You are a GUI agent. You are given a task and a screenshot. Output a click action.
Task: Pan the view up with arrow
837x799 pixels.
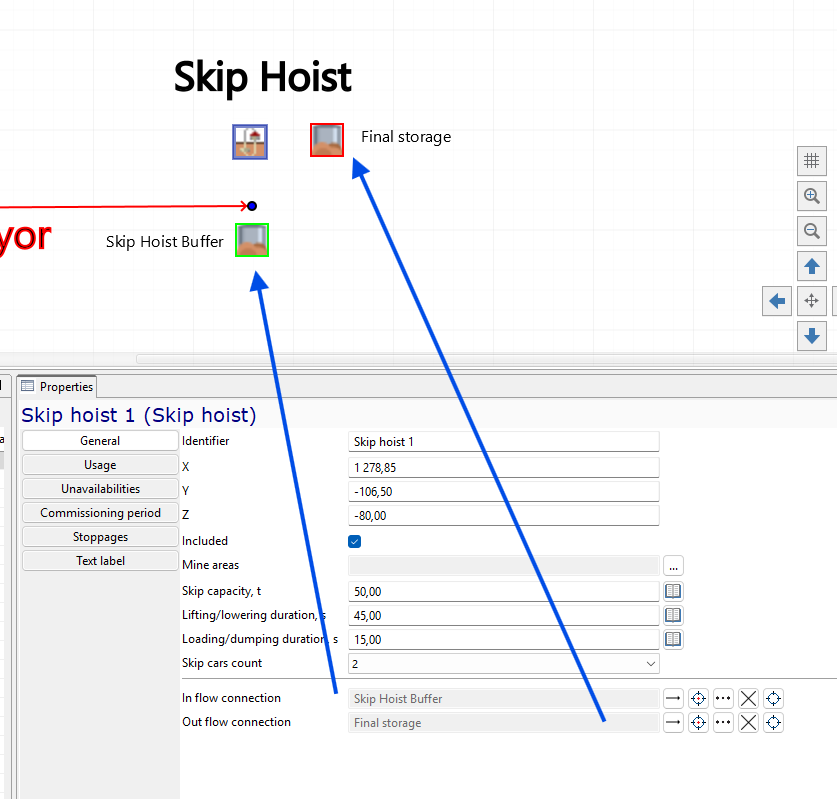tap(811, 266)
